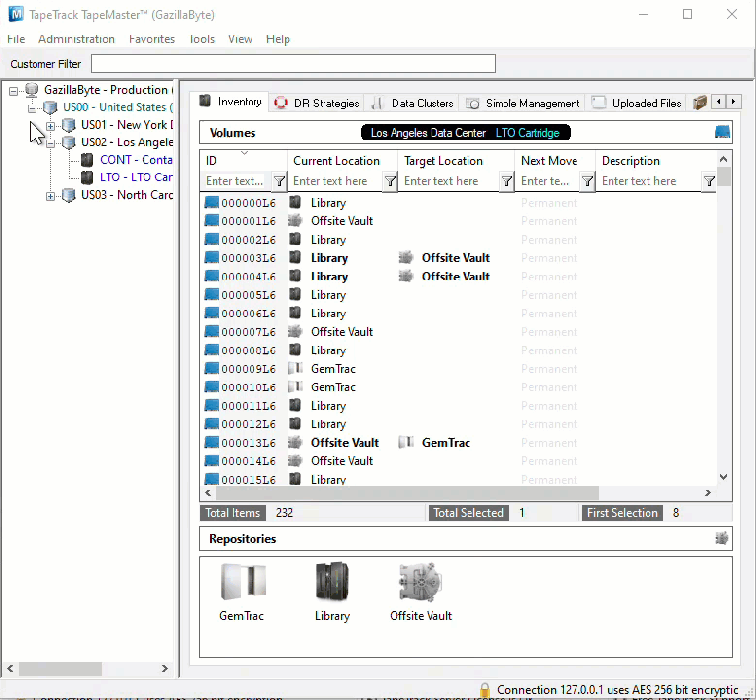The height and width of the screenshot is (700, 756).
Task: Click the Customer Filter text field
Action: [293, 64]
